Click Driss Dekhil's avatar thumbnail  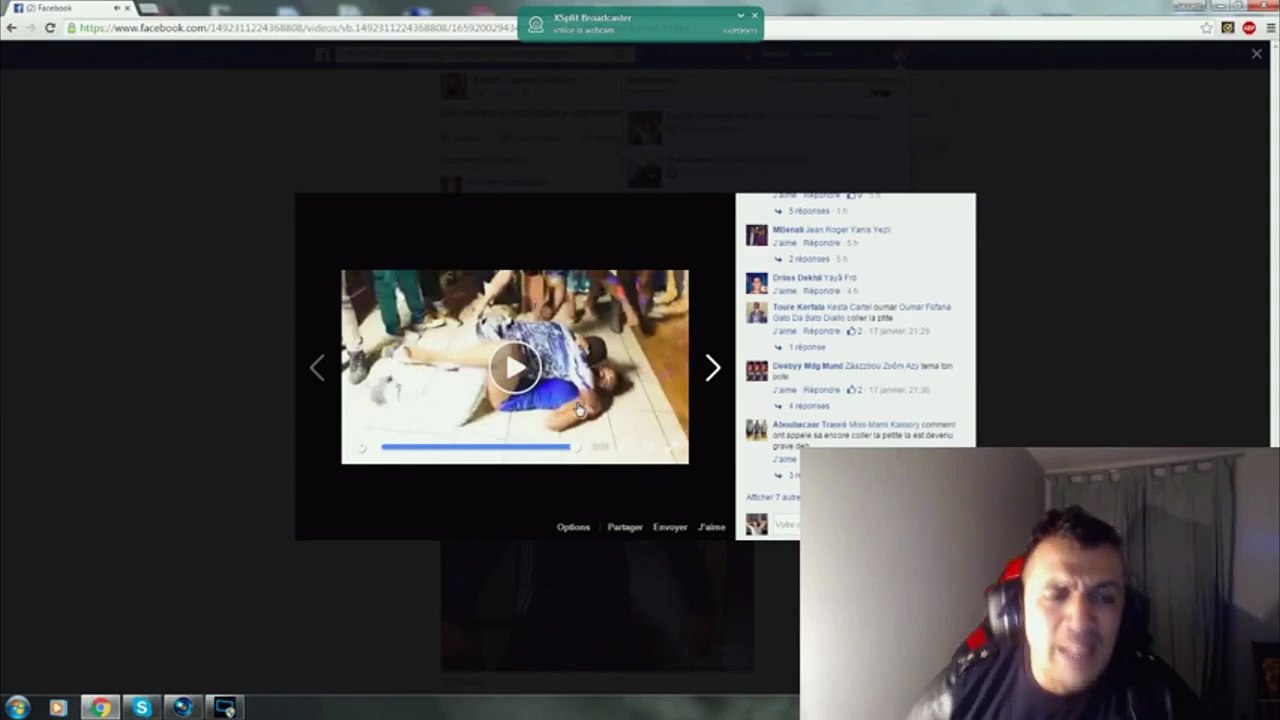pos(757,283)
